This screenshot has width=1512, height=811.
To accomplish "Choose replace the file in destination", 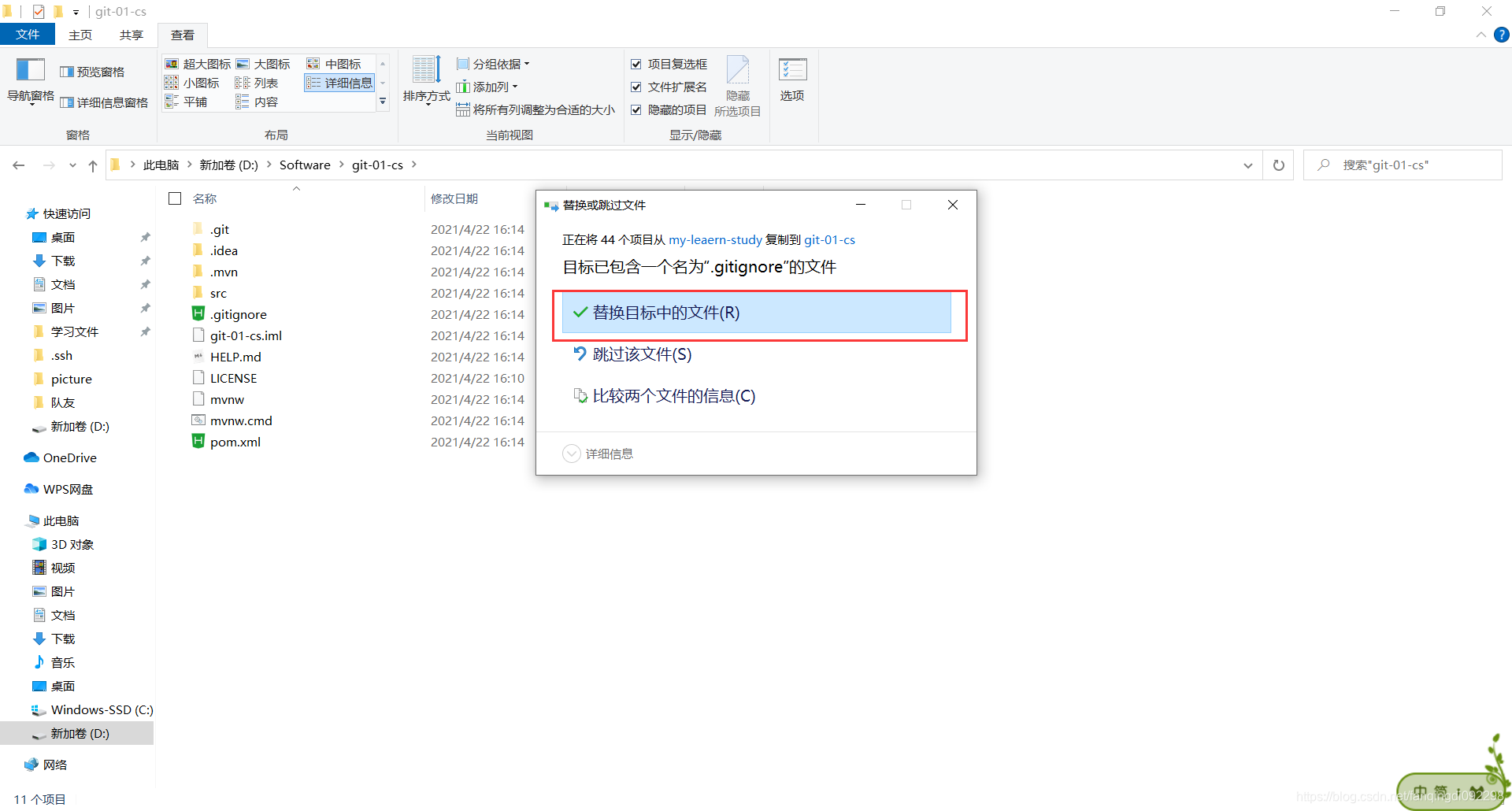I will click(756, 313).
